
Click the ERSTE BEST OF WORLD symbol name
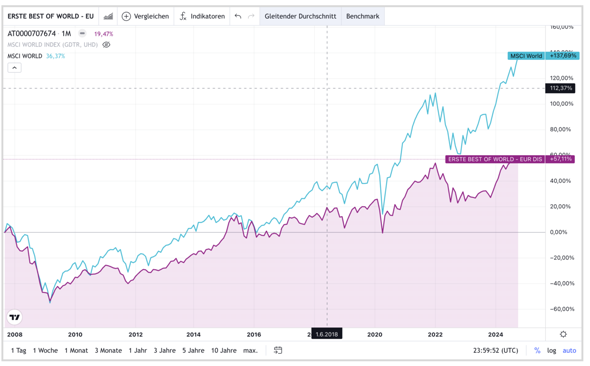[50, 16]
